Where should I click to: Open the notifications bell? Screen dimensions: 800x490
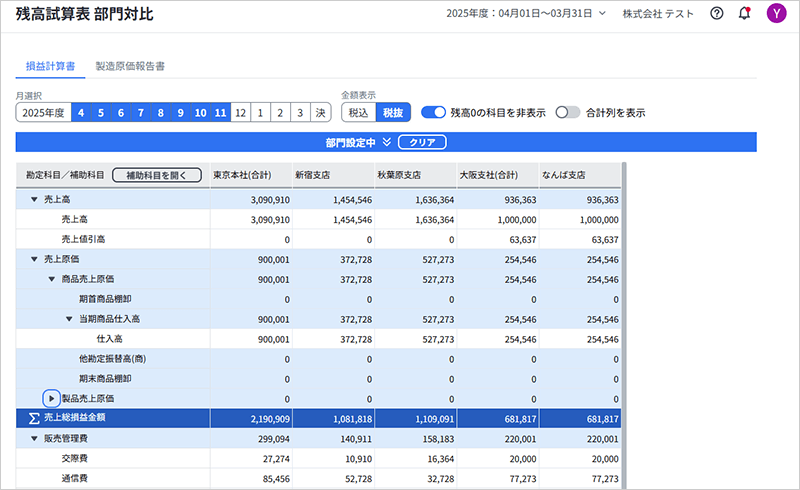click(x=744, y=14)
